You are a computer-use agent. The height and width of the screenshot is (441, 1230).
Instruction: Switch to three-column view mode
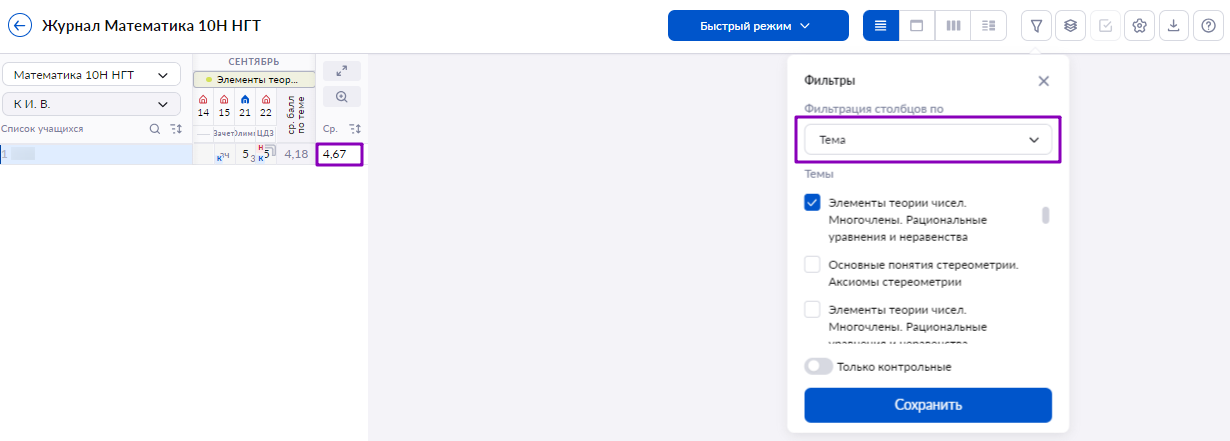[953, 26]
